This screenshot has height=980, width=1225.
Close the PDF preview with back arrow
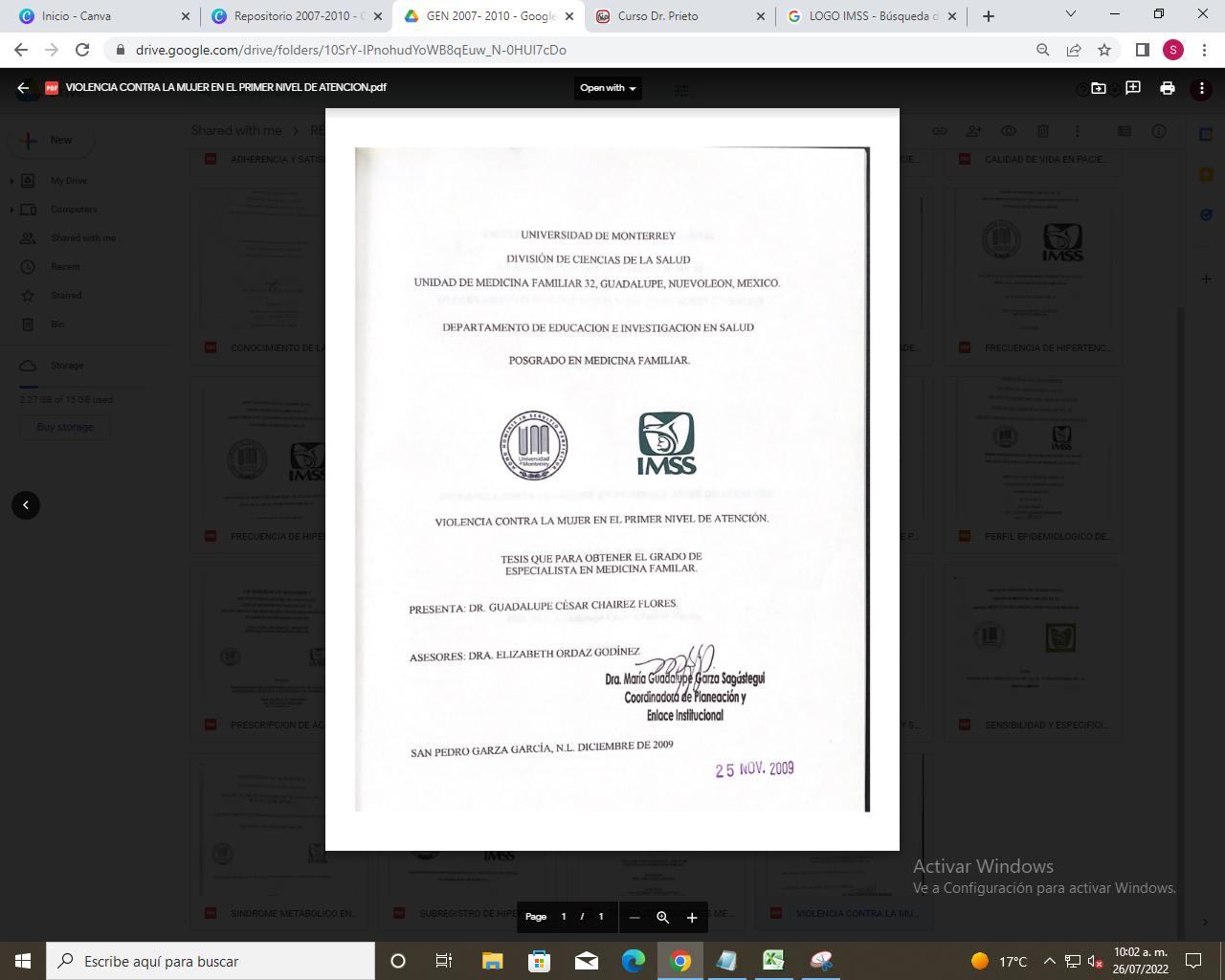[23, 88]
